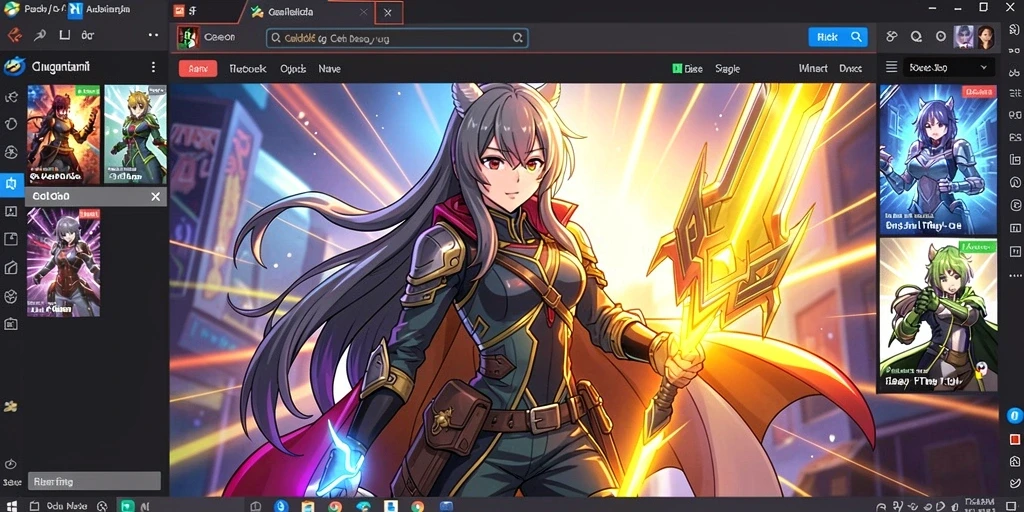Image resolution: width=1024 pixels, height=512 pixels.
Task: Open the second avatar with dark hair
Action: pos(985,37)
